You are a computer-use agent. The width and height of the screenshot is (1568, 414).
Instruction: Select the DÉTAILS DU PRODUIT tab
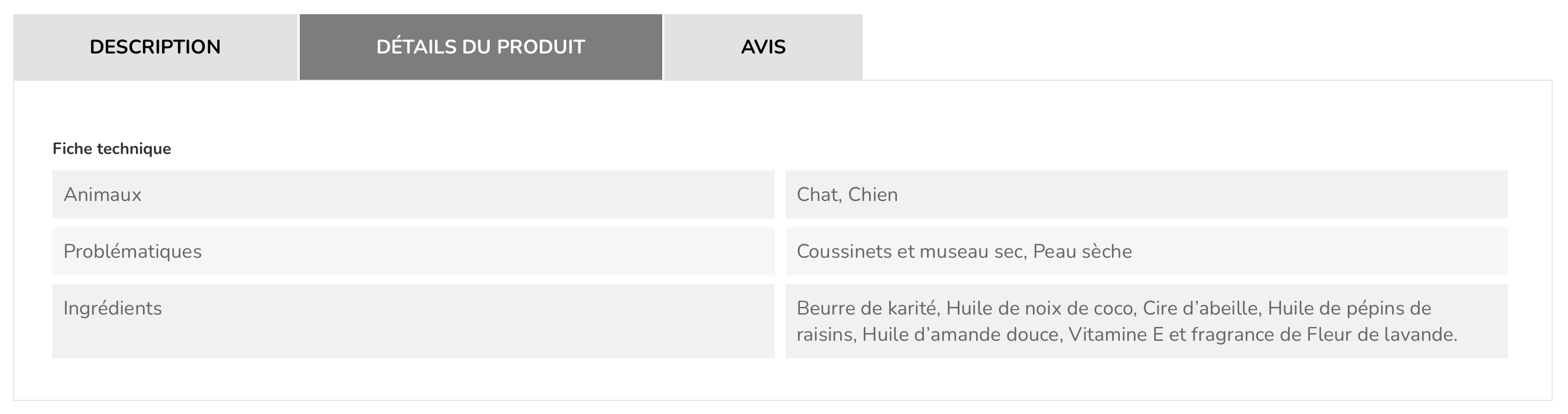coord(481,47)
